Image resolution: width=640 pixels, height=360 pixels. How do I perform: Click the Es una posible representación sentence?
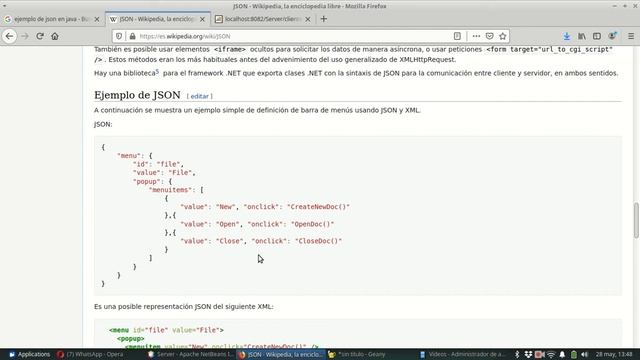pyautogui.click(x=184, y=307)
